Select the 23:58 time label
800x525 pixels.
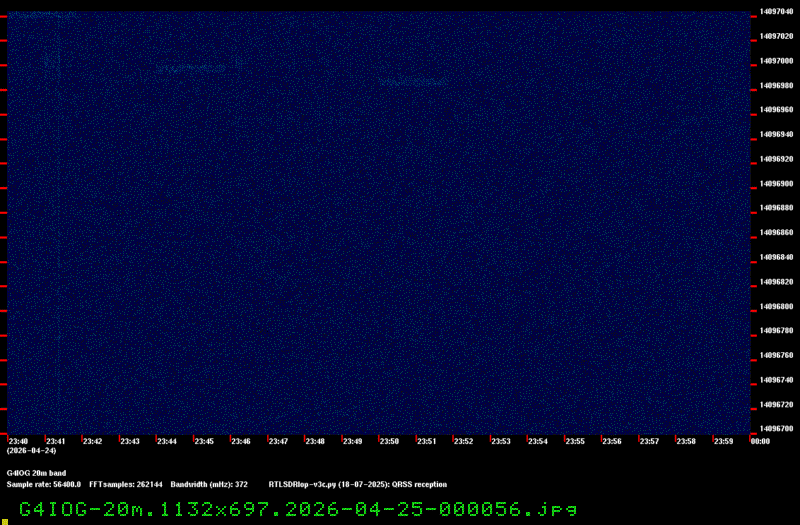[686, 441]
